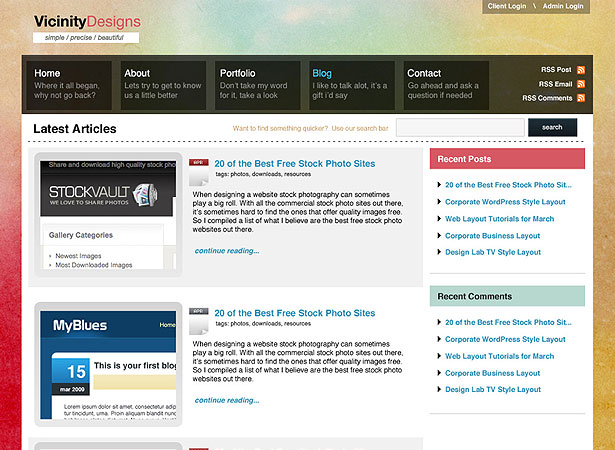Click the Client Login link

pyautogui.click(x=507, y=6)
